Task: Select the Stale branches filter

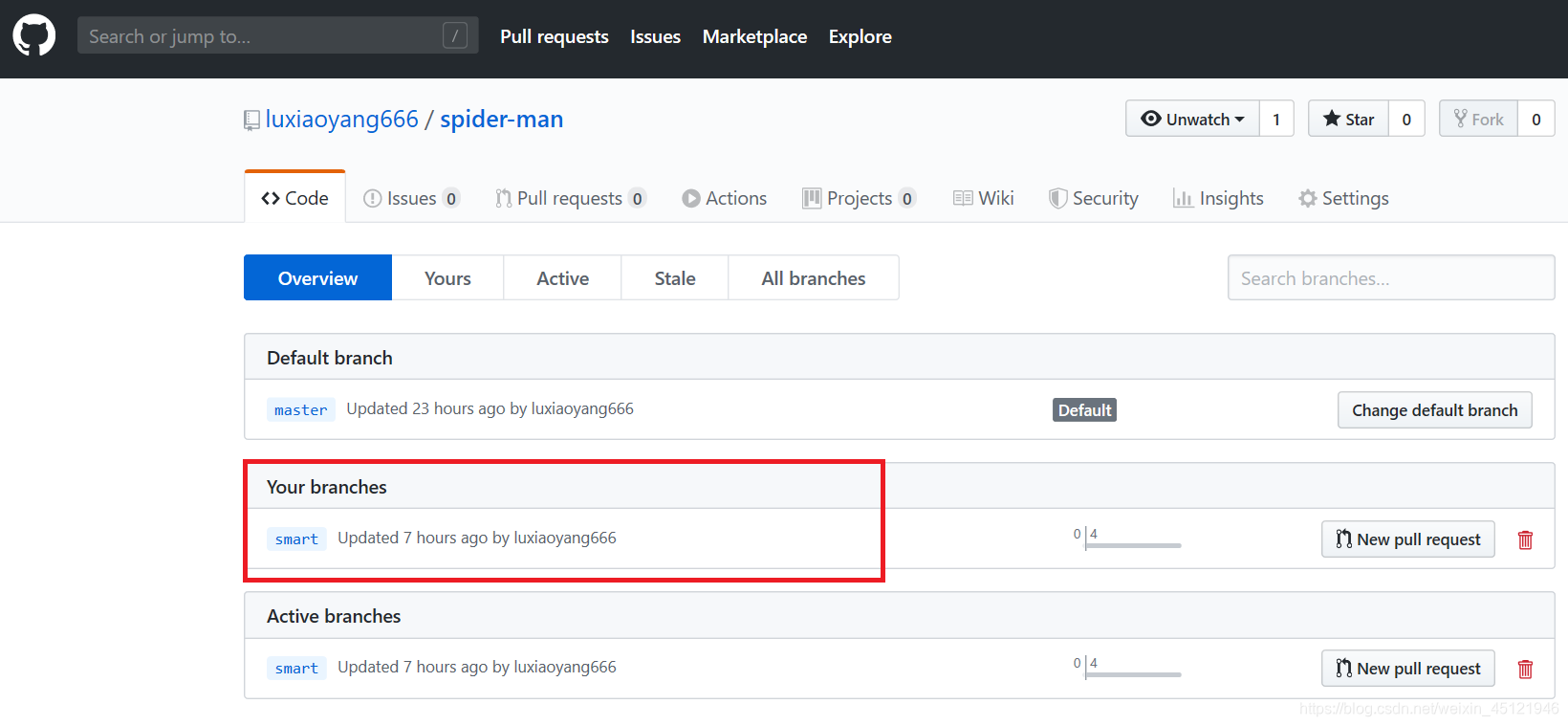Action: pyautogui.click(x=675, y=277)
